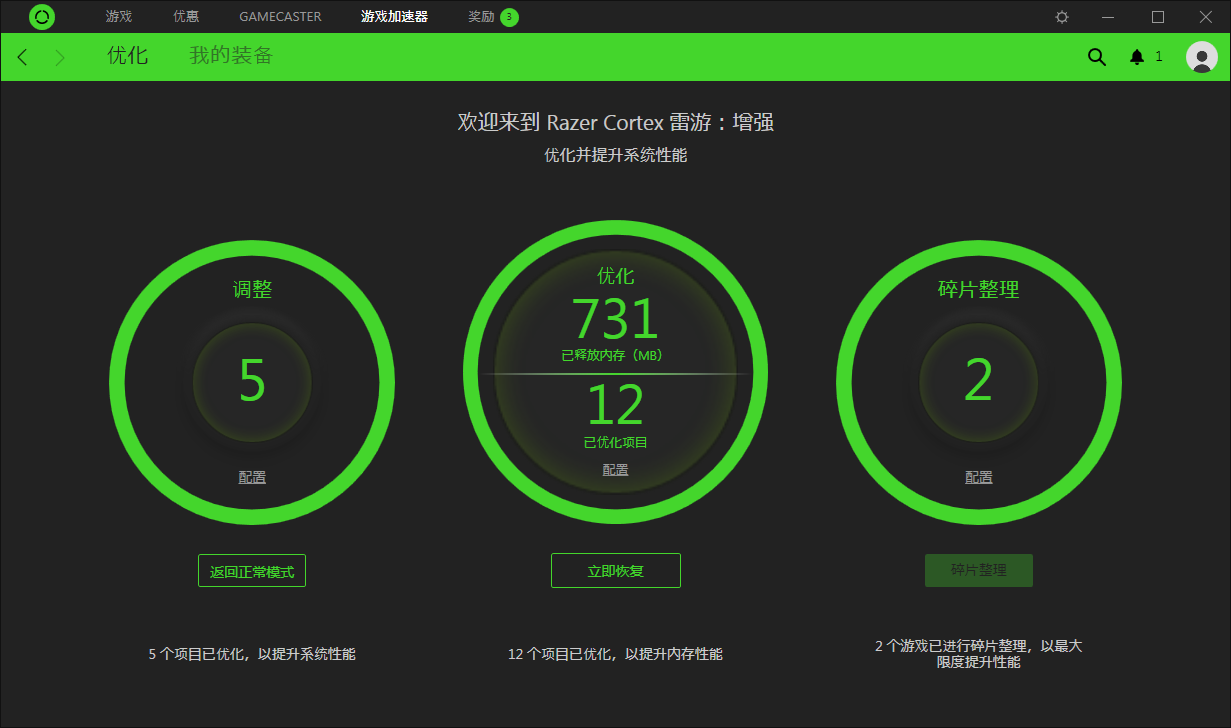Open 配置 link under 已优化项目
Image resolution: width=1231 pixels, height=728 pixels.
[616, 470]
